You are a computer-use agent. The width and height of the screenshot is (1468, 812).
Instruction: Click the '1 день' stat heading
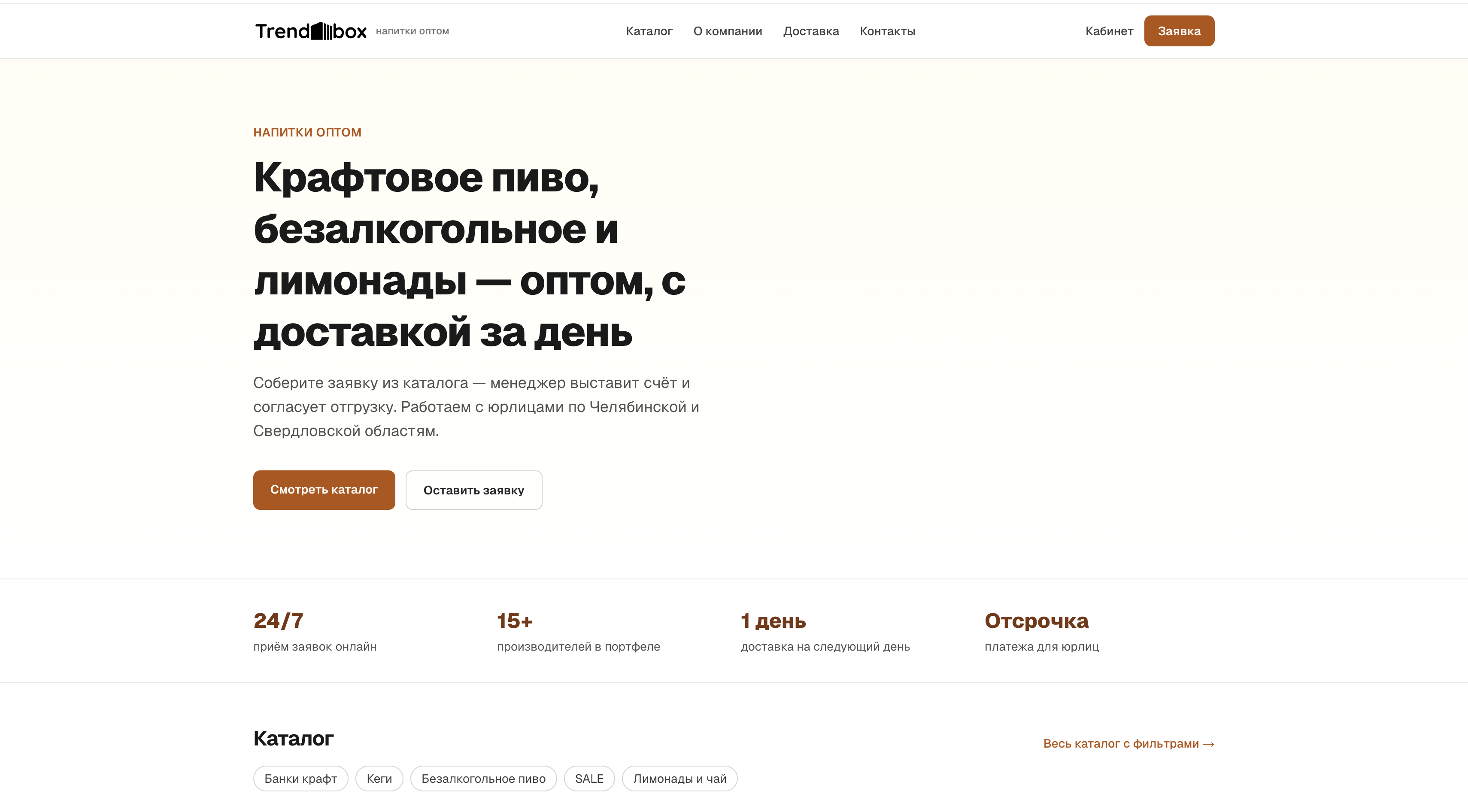(773, 621)
